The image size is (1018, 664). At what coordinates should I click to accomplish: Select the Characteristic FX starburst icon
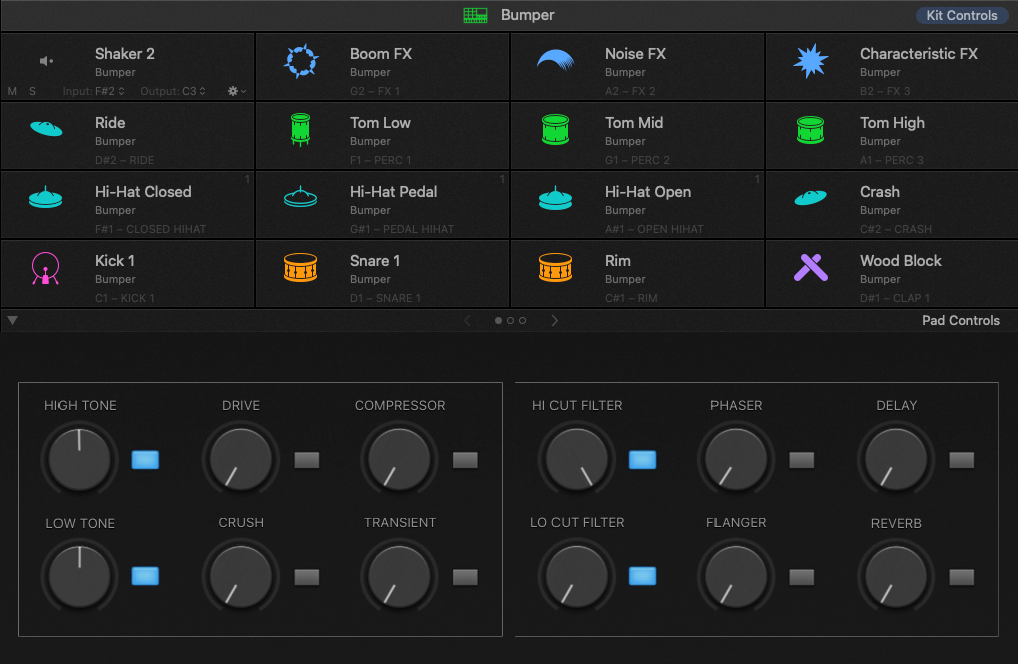(811, 62)
